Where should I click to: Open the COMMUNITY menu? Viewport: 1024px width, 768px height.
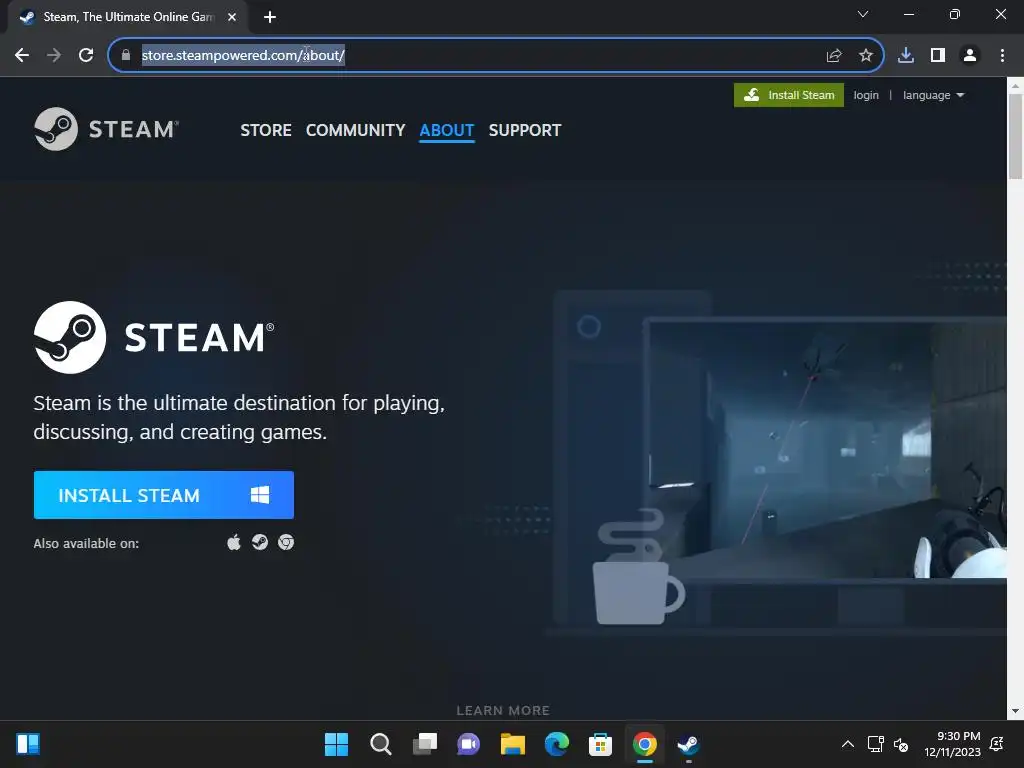point(355,130)
